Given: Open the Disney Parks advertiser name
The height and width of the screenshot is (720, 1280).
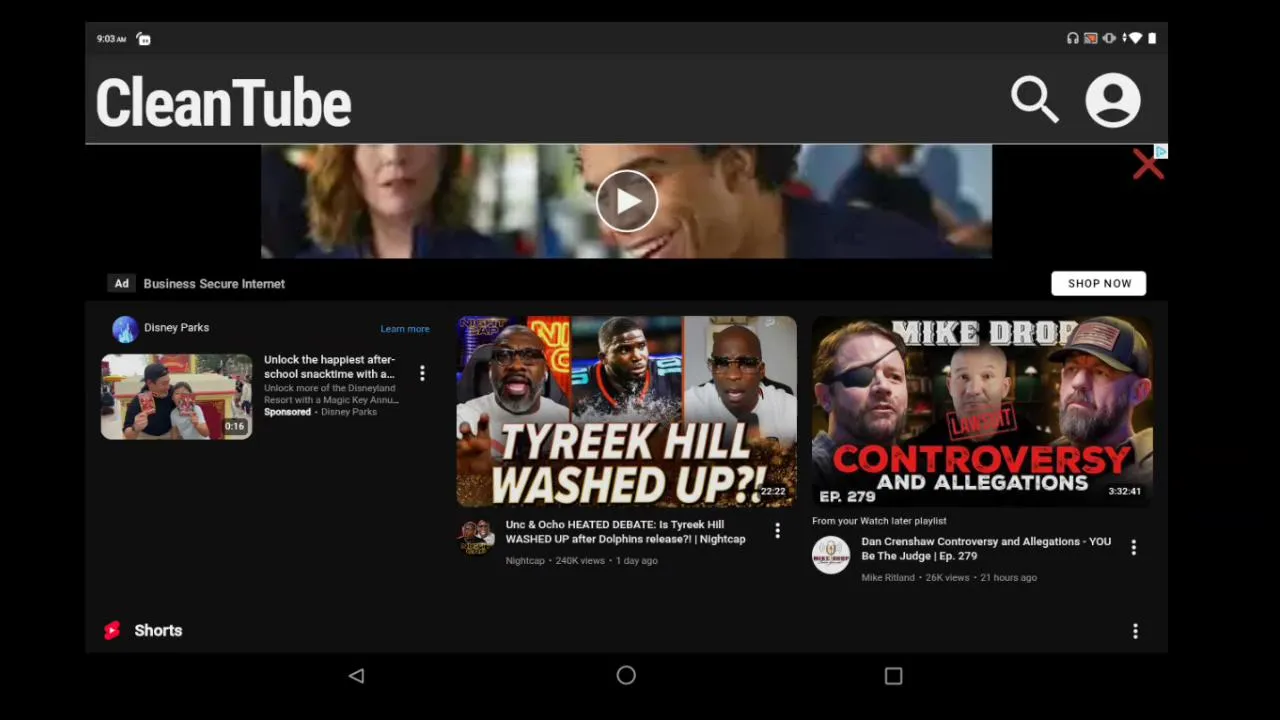Looking at the screenshot, I should coord(176,328).
